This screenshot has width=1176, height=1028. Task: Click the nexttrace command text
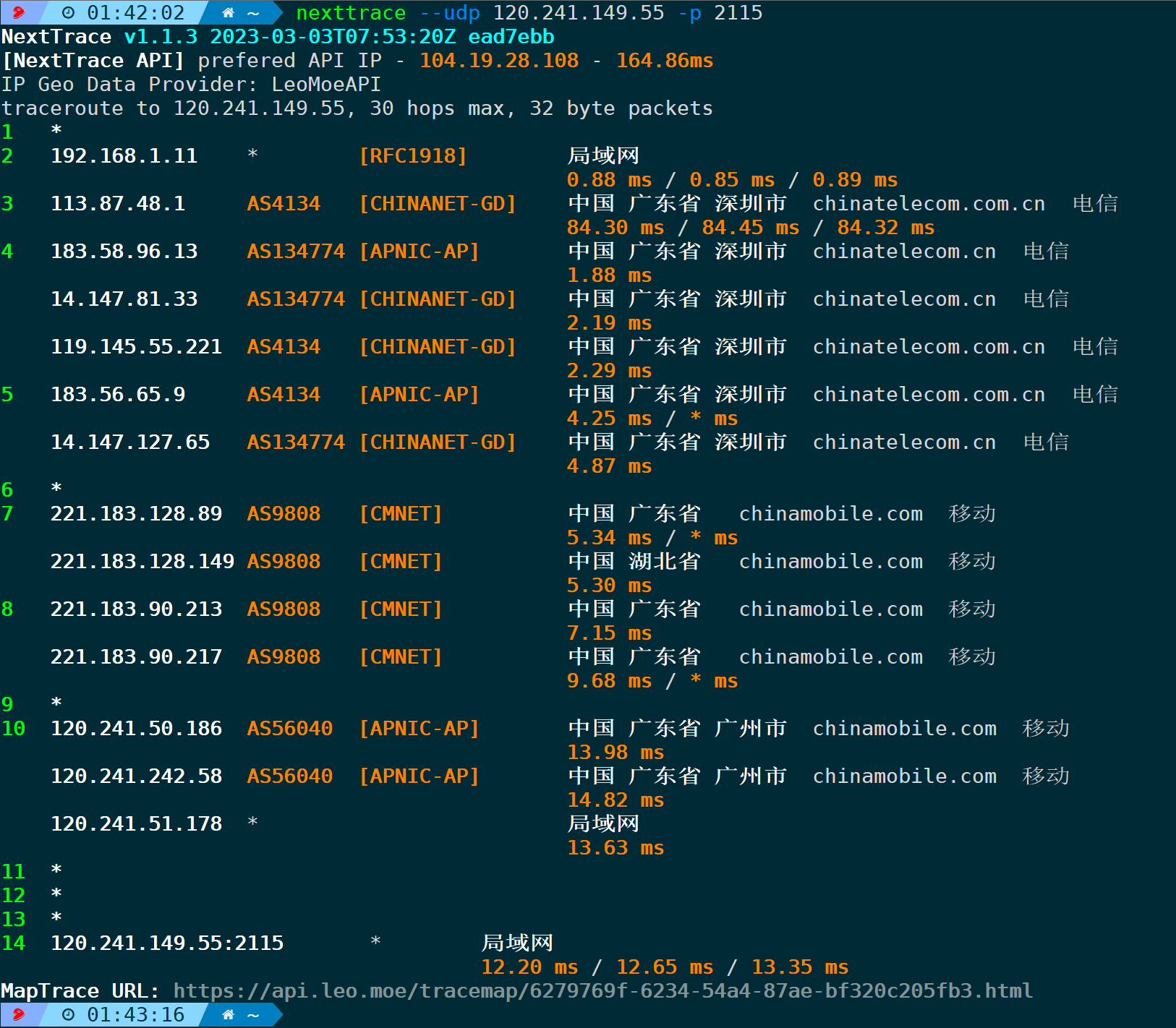pyautogui.click(x=351, y=13)
